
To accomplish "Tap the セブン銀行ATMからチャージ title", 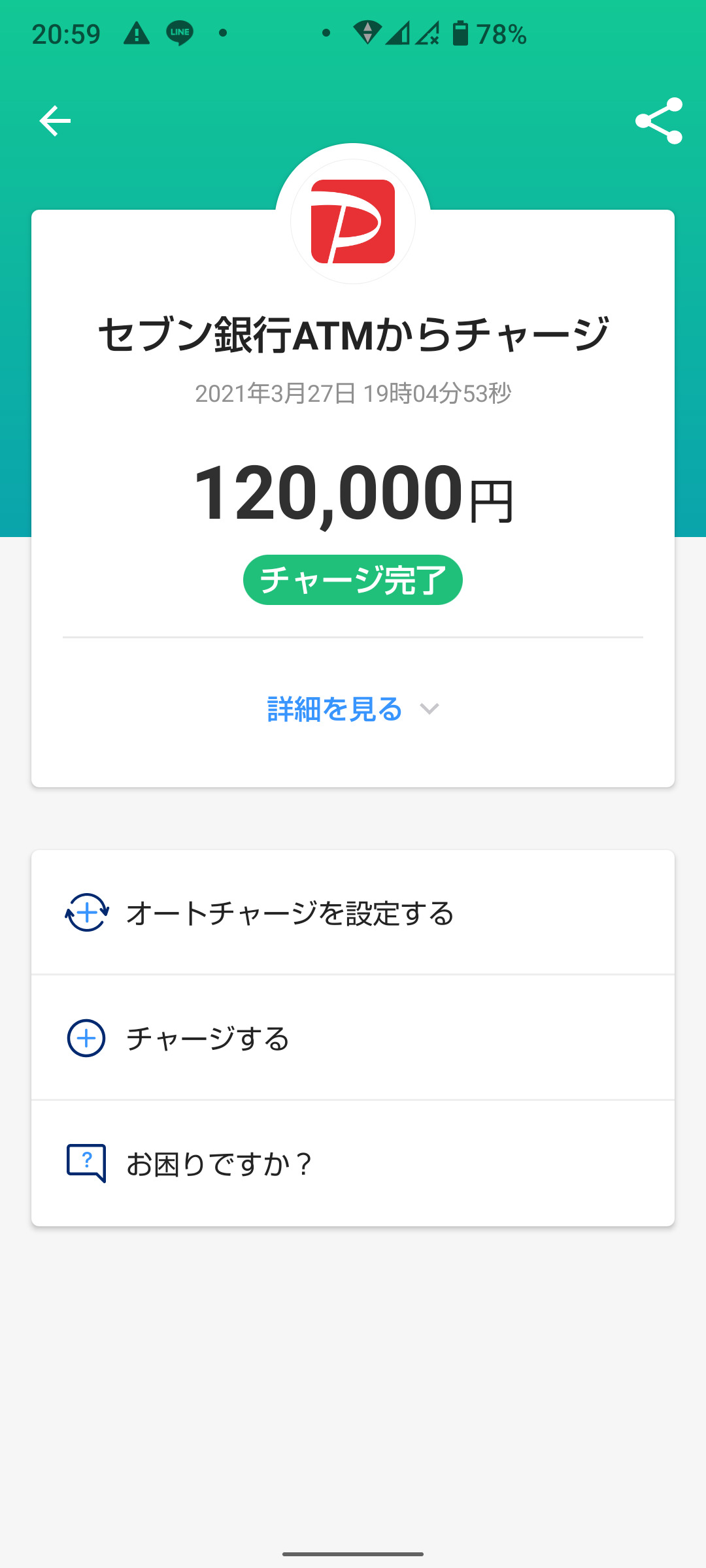I will pos(353,335).
